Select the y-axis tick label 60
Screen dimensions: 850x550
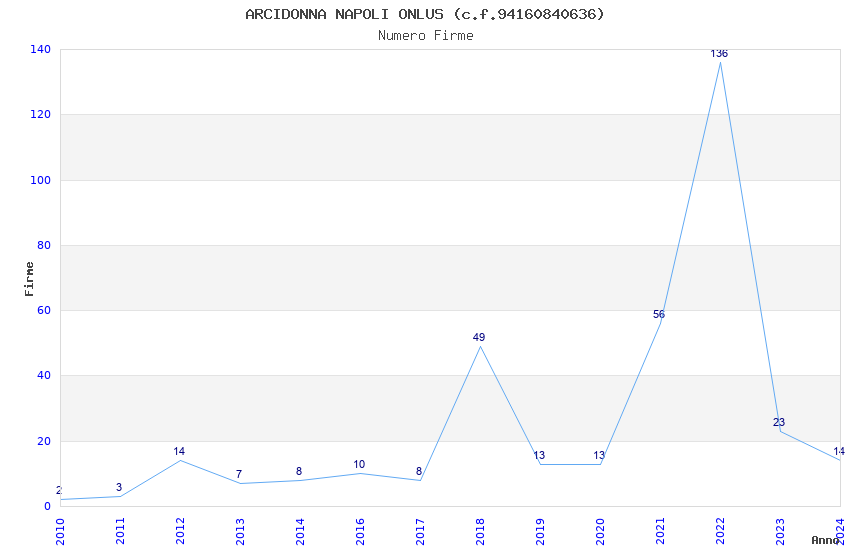point(44,310)
